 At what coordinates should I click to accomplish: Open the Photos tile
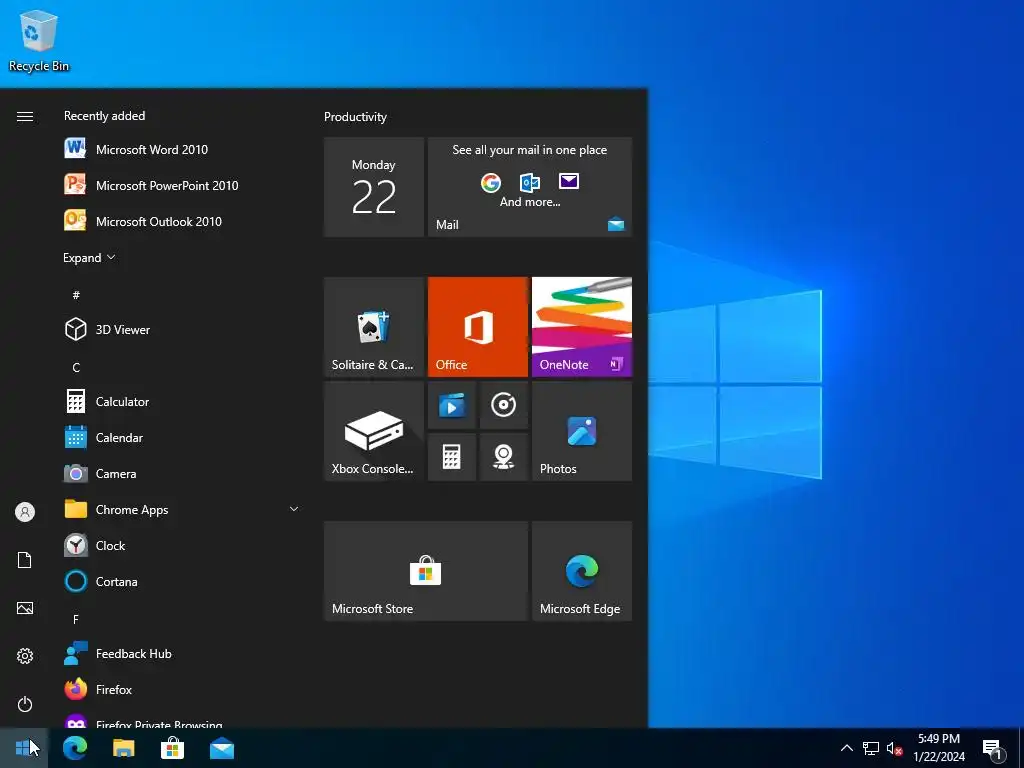point(582,431)
